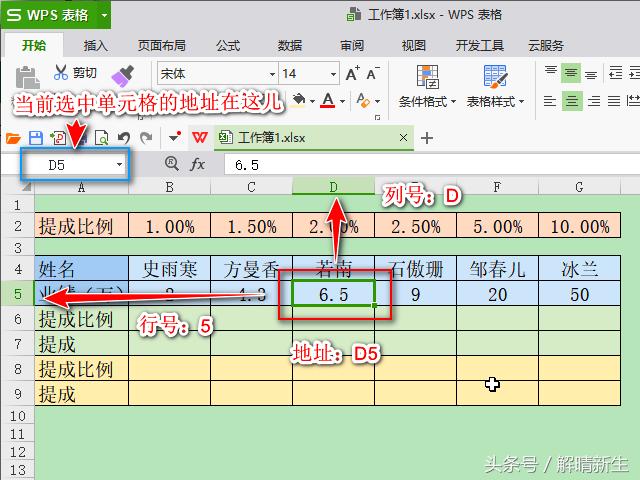
Task: Click the cell with 冰兰
Action: [x=580, y=268]
